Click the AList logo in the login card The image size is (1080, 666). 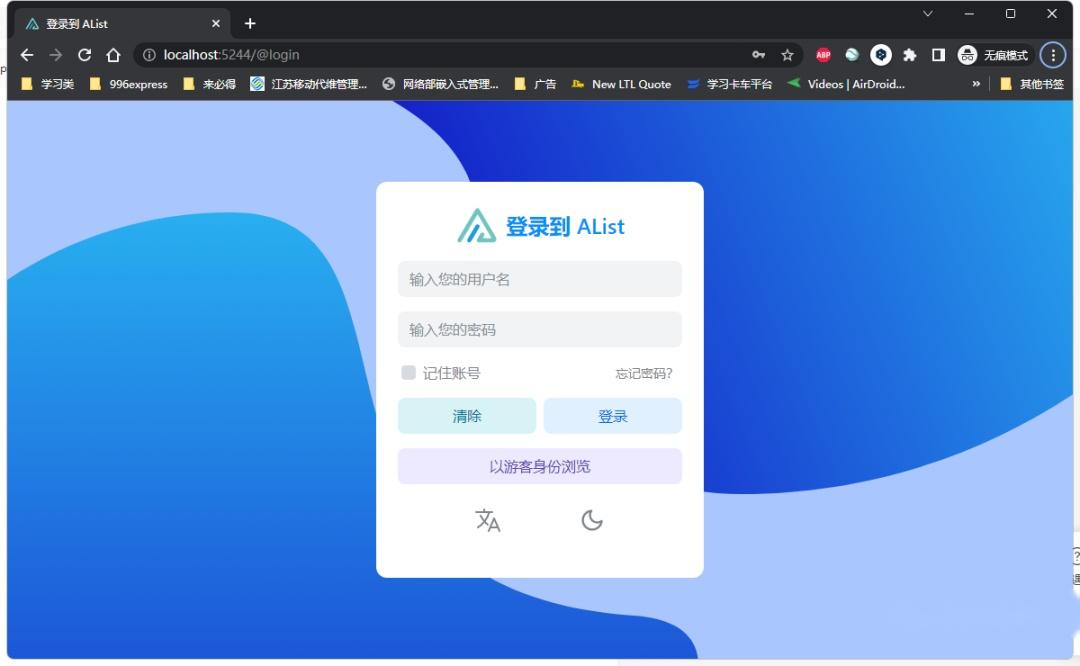click(x=477, y=226)
